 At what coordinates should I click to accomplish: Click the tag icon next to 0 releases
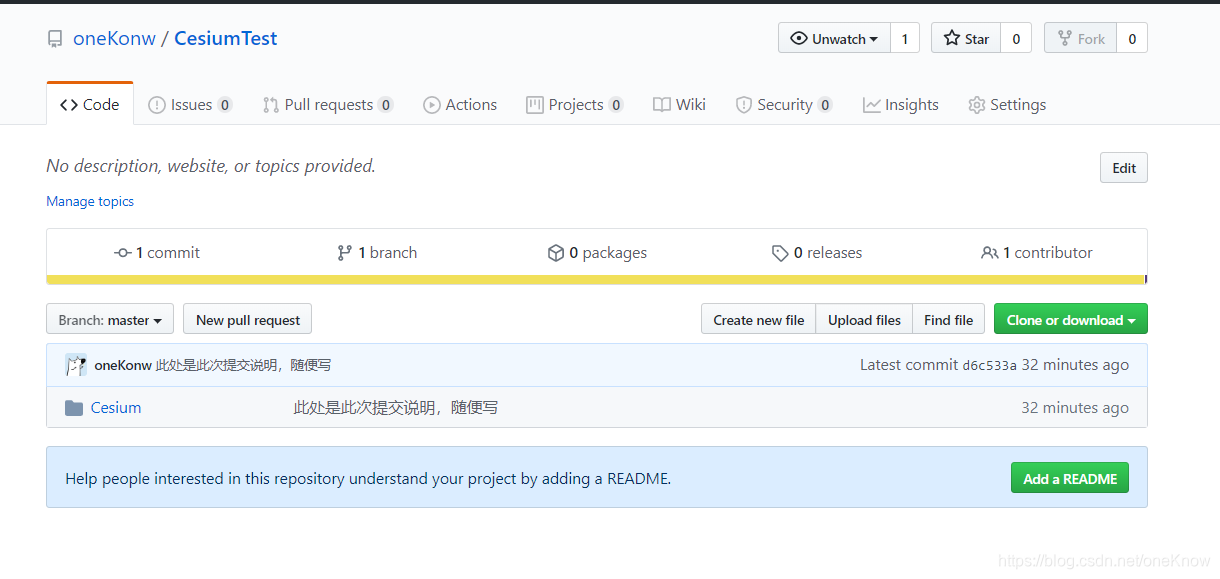780,253
